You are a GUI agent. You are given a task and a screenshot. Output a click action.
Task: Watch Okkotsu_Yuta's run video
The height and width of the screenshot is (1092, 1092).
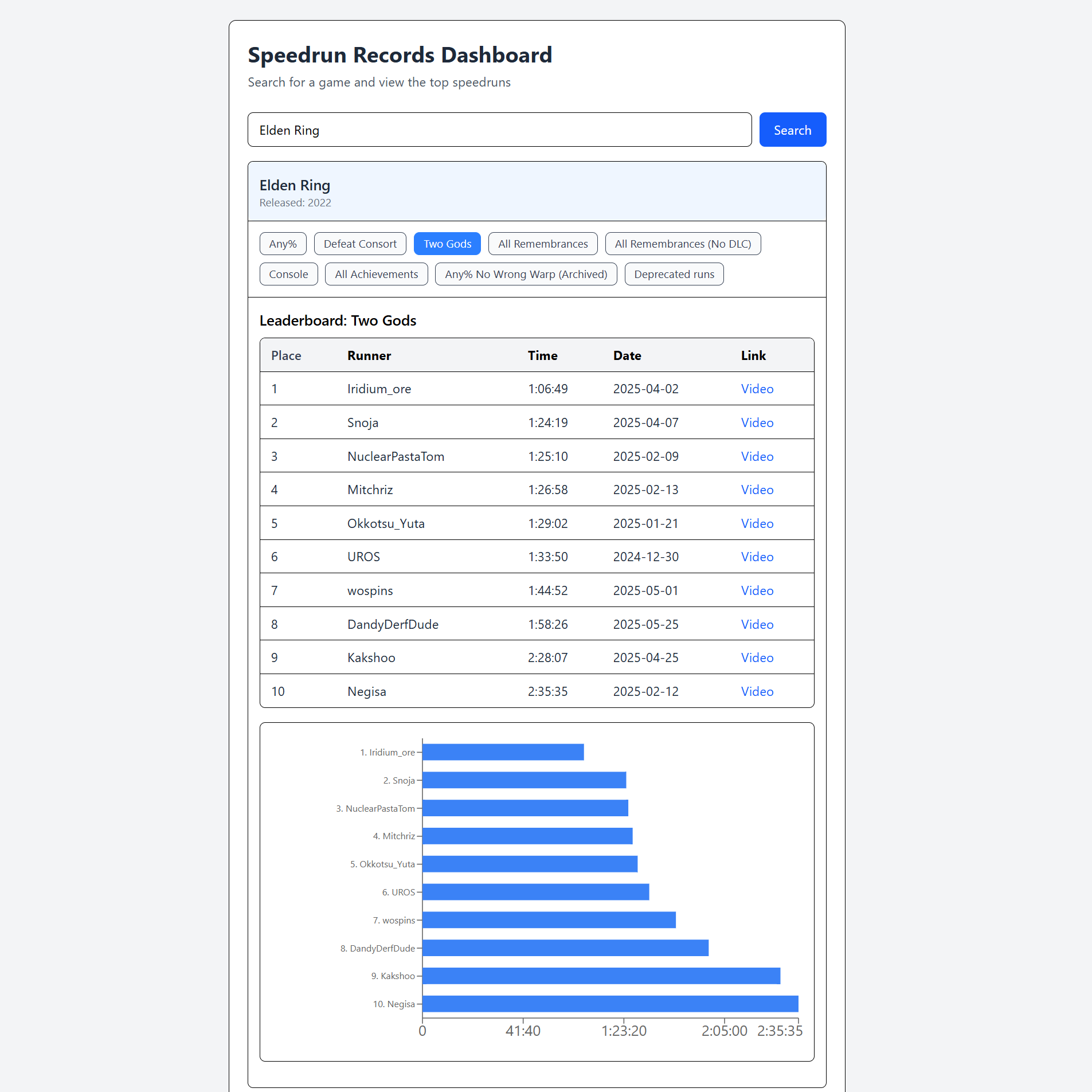(757, 523)
